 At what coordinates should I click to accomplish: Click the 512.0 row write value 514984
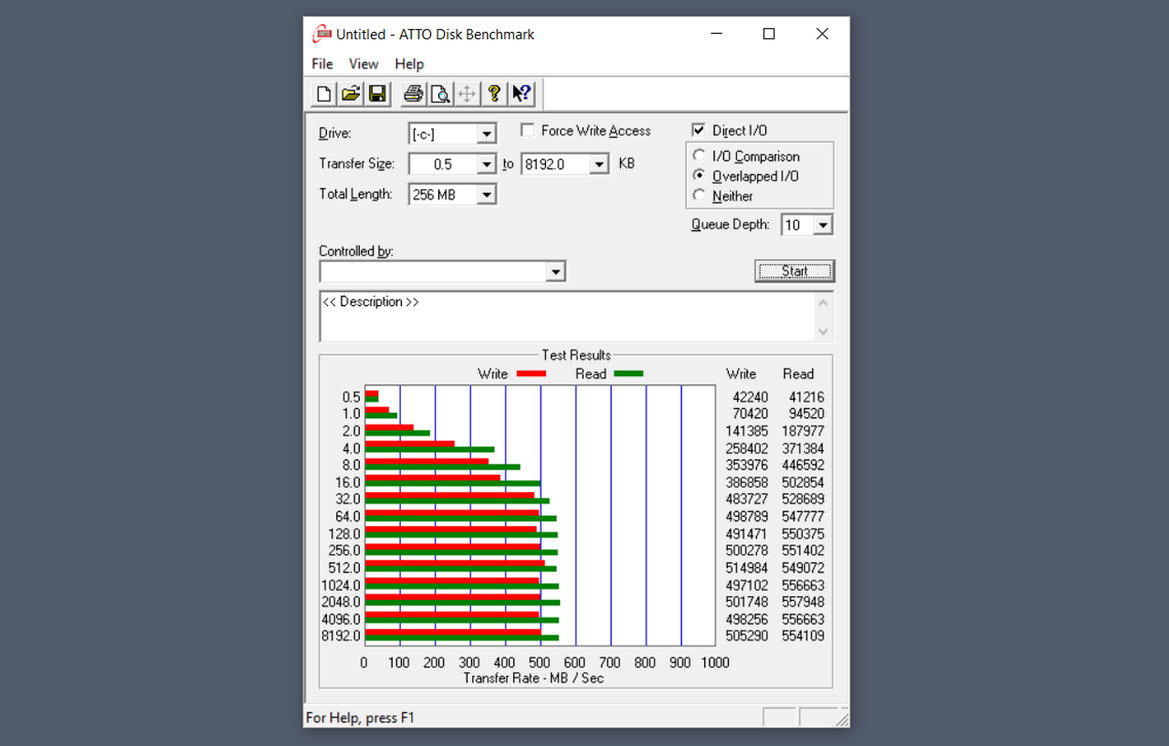(x=747, y=568)
